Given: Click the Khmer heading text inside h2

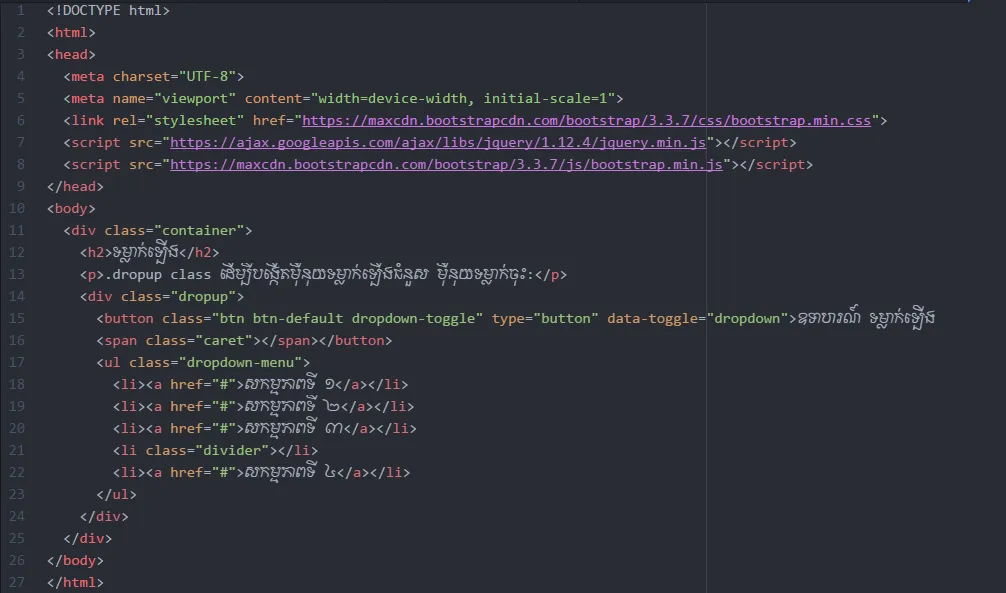Looking at the screenshot, I should tap(146, 252).
